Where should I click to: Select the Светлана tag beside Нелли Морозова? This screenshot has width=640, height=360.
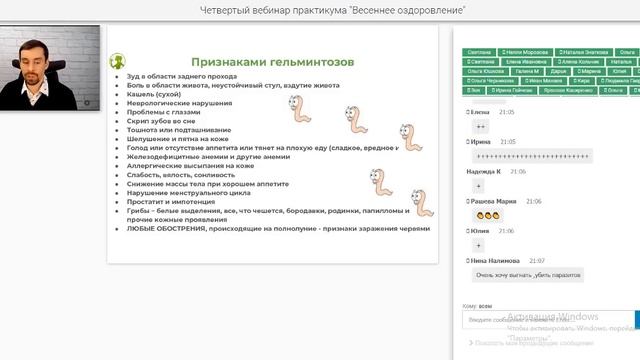[479, 52]
